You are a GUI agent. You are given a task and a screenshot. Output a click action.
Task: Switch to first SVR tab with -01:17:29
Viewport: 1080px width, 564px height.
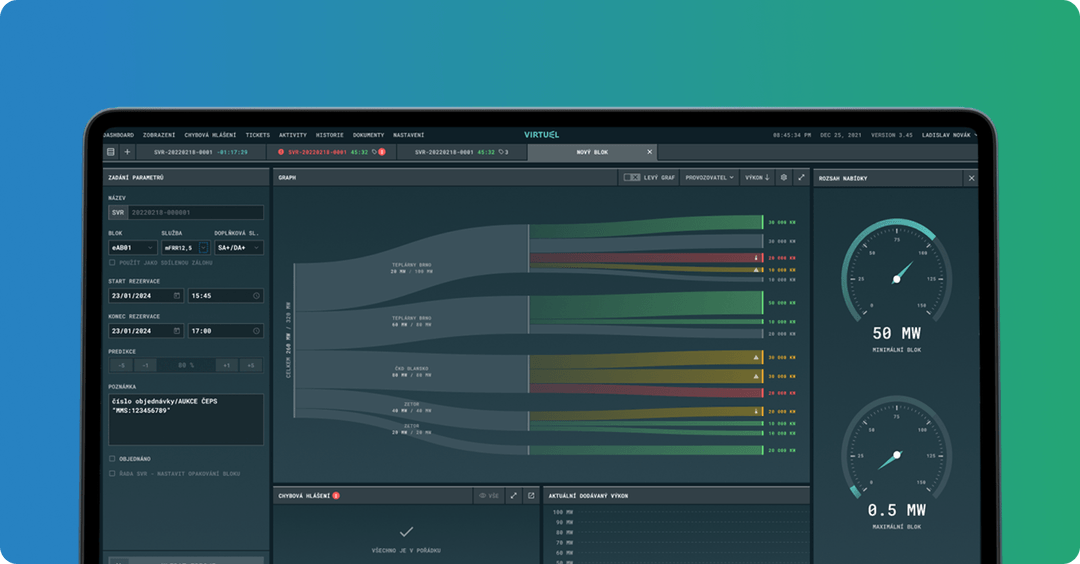(x=200, y=152)
